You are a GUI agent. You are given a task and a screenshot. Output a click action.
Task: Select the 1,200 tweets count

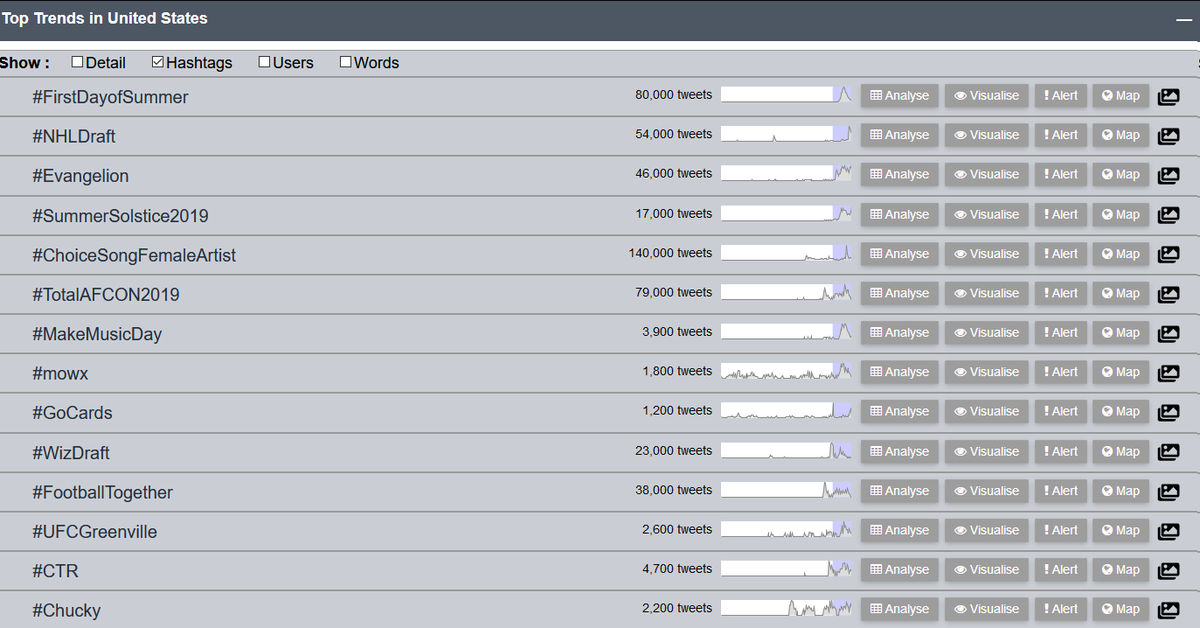[x=678, y=411]
